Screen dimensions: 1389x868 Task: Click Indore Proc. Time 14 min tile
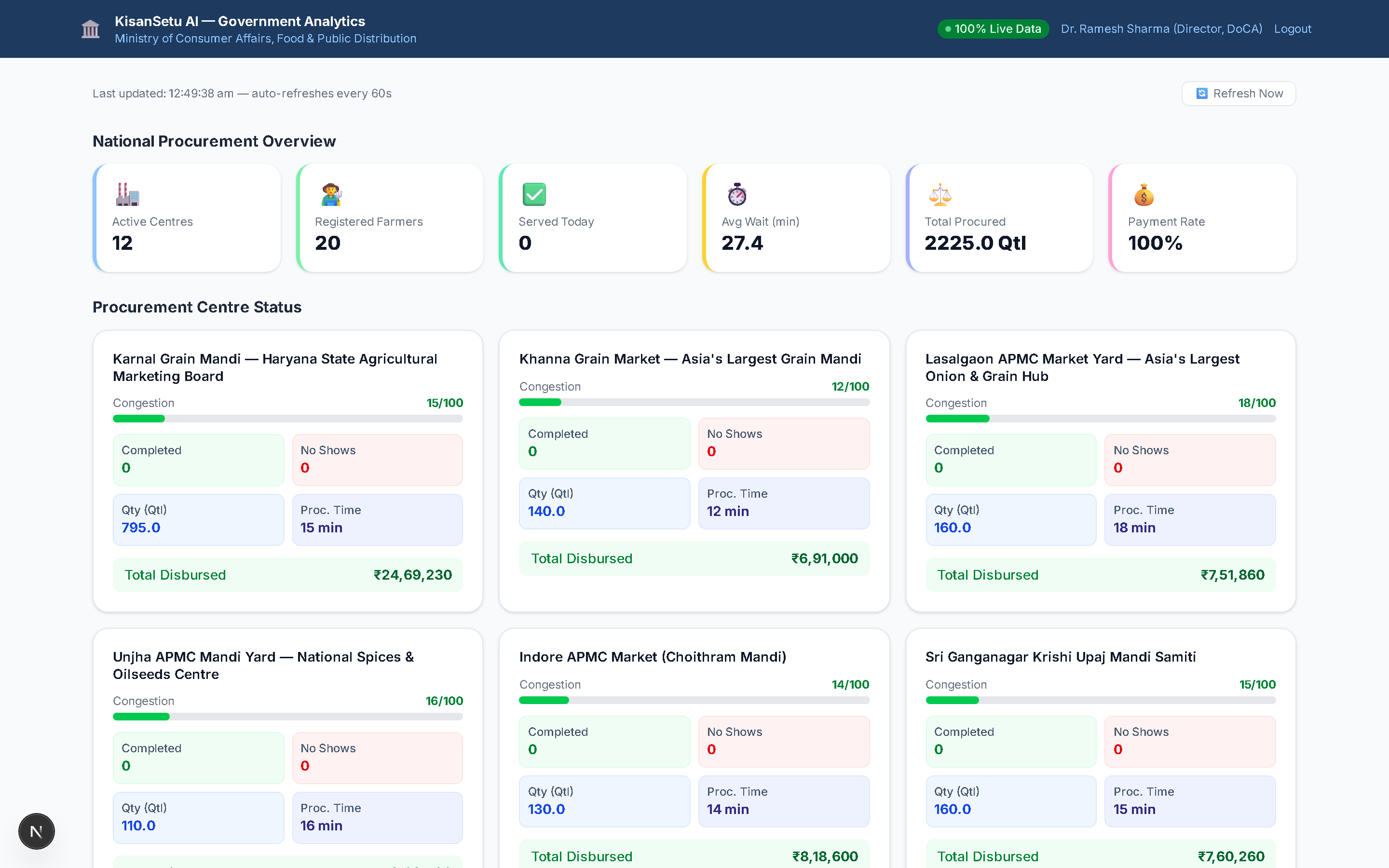point(783,801)
